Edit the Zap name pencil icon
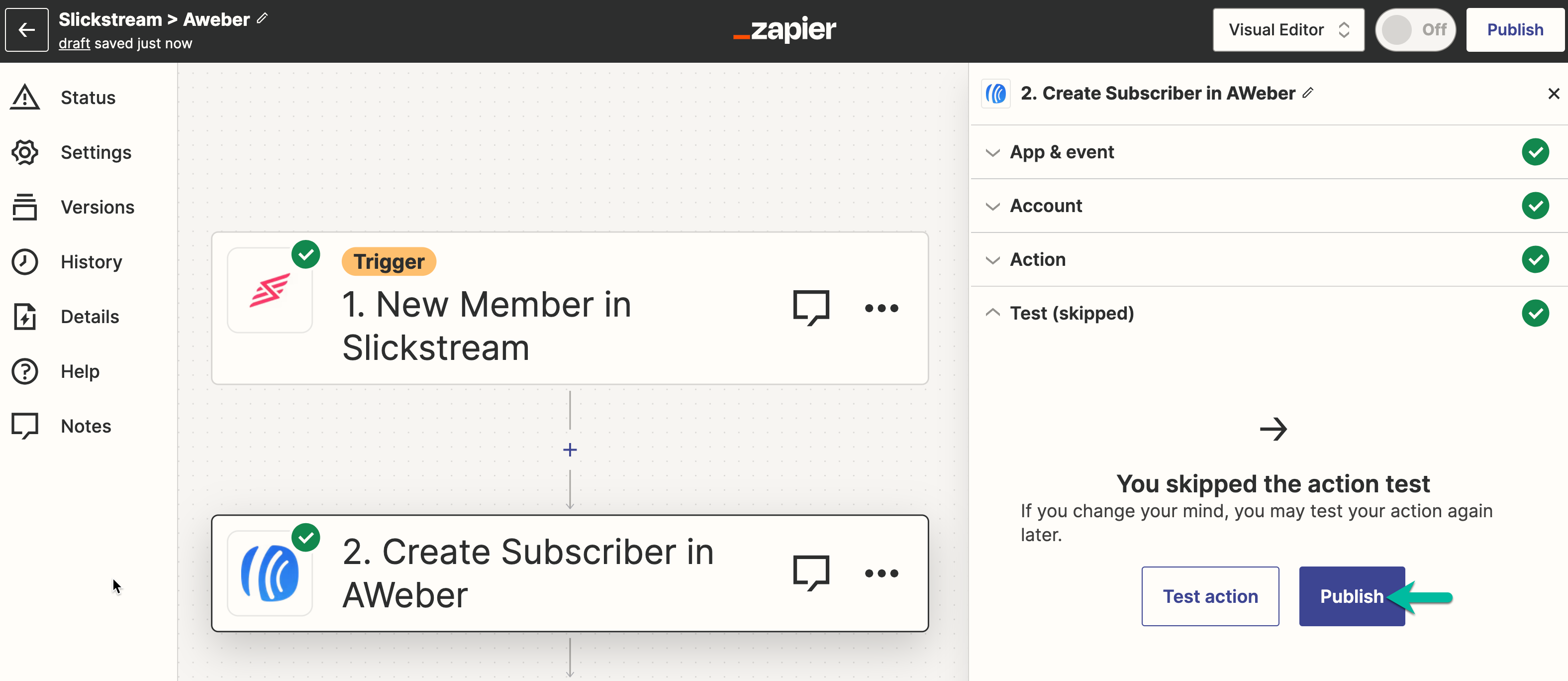The height and width of the screenshot is (681, 1568). tap(262, 18)
